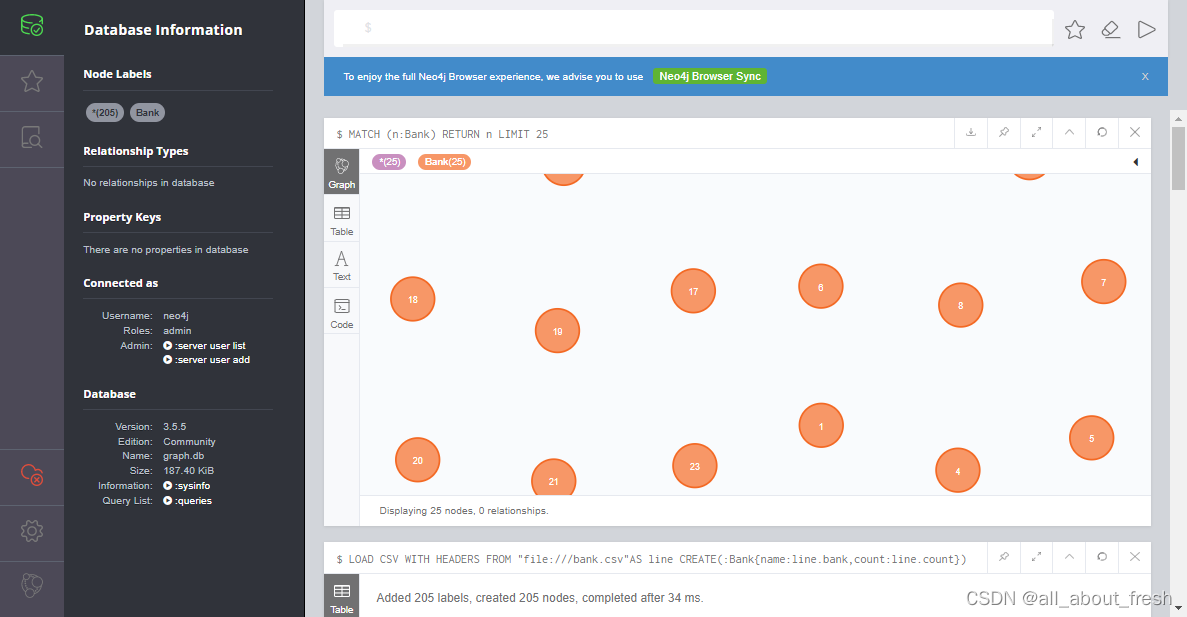Open the Browser Settings gear icon

32,531
